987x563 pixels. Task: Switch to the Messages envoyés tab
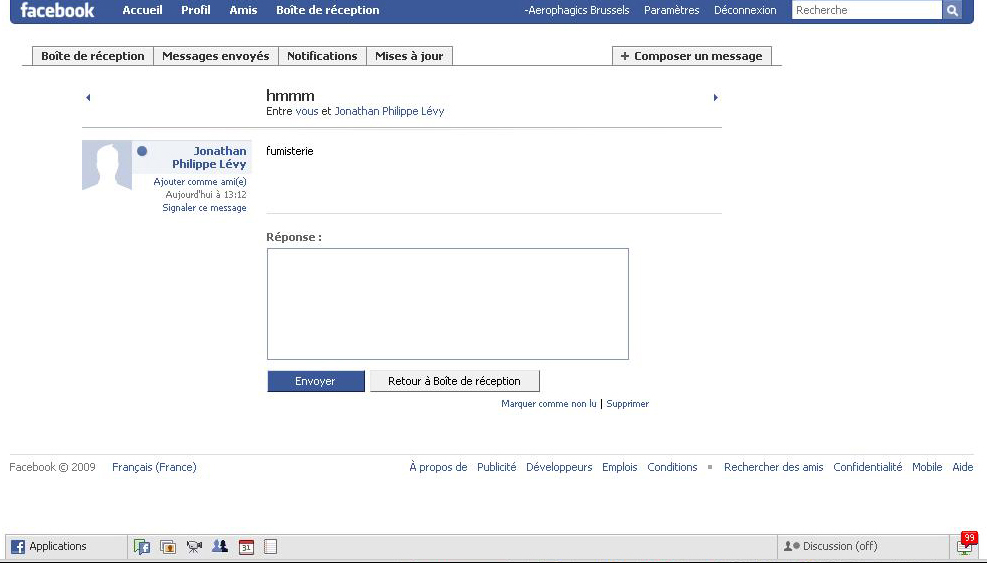[215, 57]
